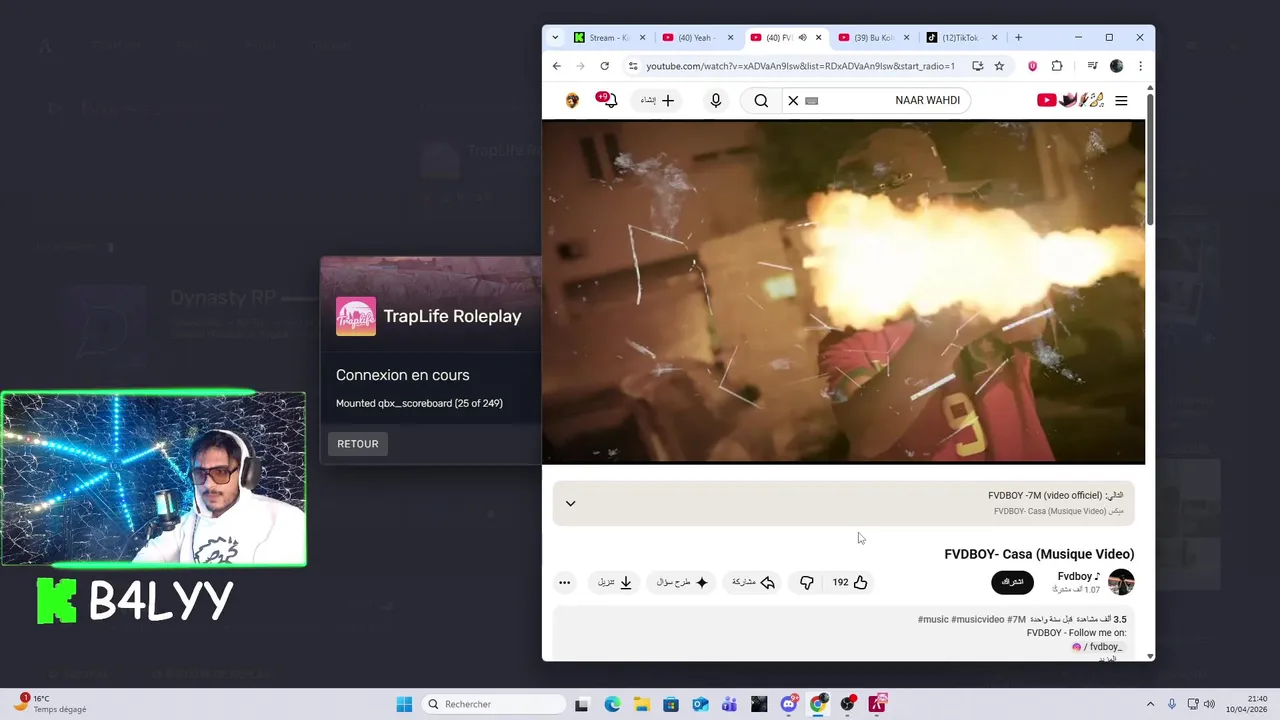Open a new browser tab
Screen dimensions: 1280x720
tap(1018, 38)
